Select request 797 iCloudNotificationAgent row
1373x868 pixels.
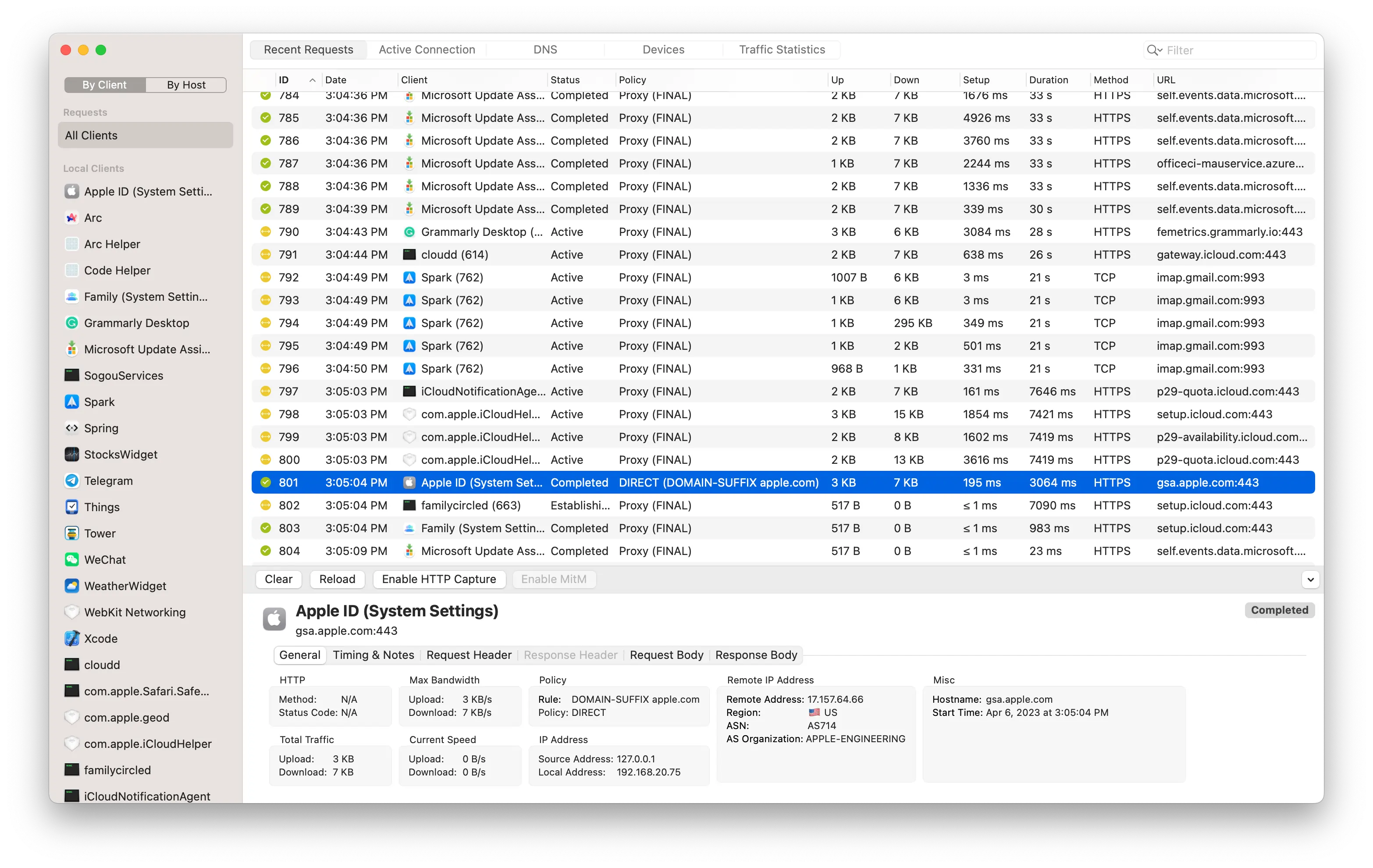tap(783, 391)
